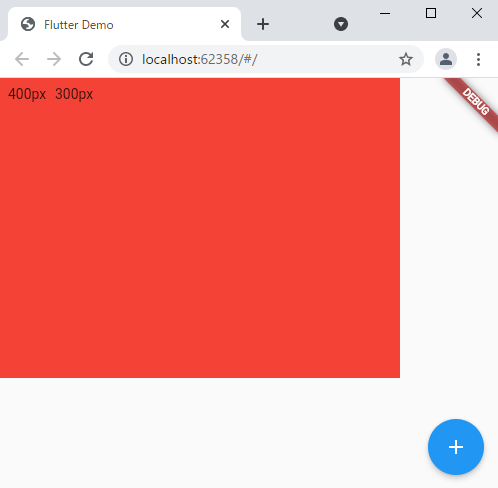Open a new browser tab
498x488 pixels.
pos(263,24)
